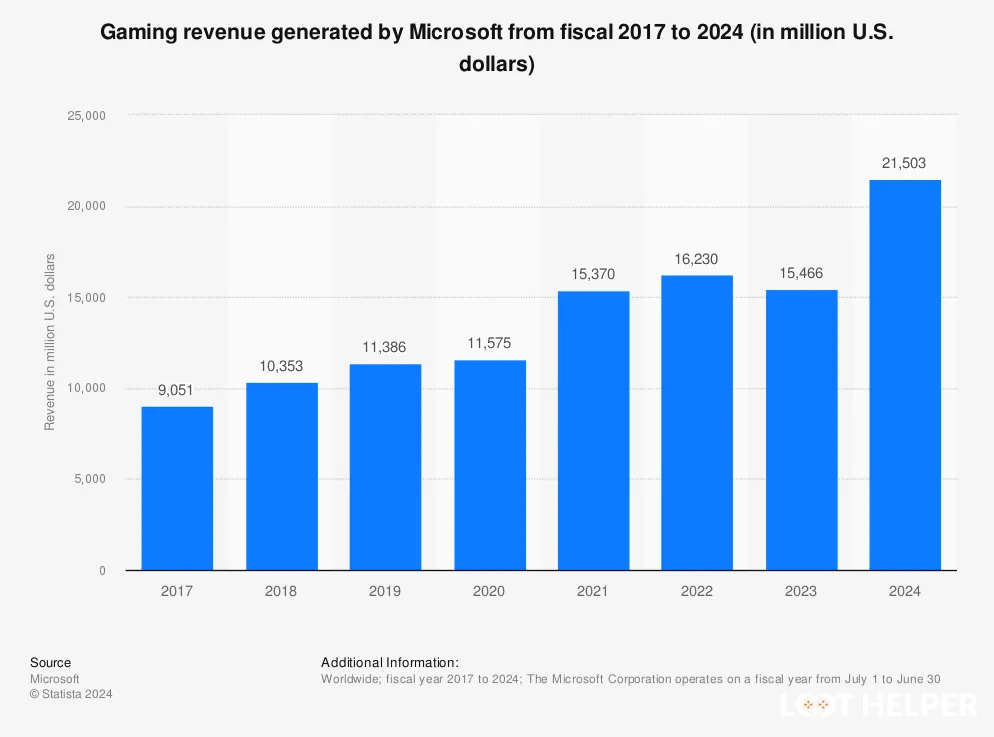Select the 2018 revenue bar

point(281,476)
